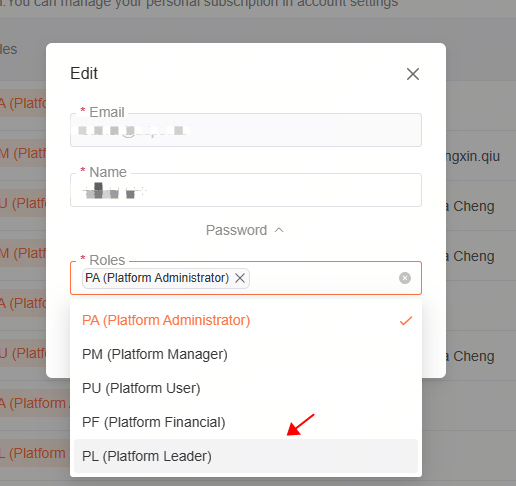Focus the Email input field
Screen dimensions: 516x486
click(246, 130)
